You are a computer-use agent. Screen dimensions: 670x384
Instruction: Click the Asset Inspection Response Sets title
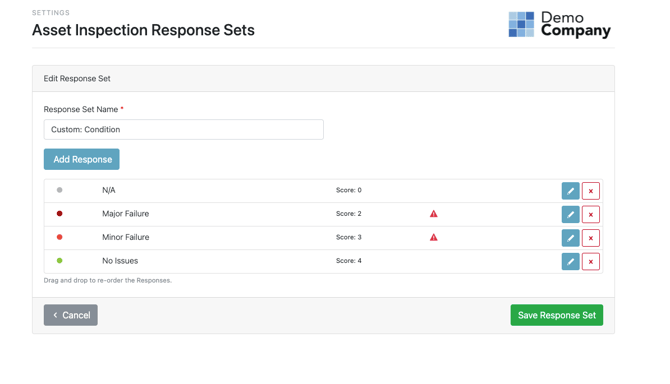click(143, 30)
